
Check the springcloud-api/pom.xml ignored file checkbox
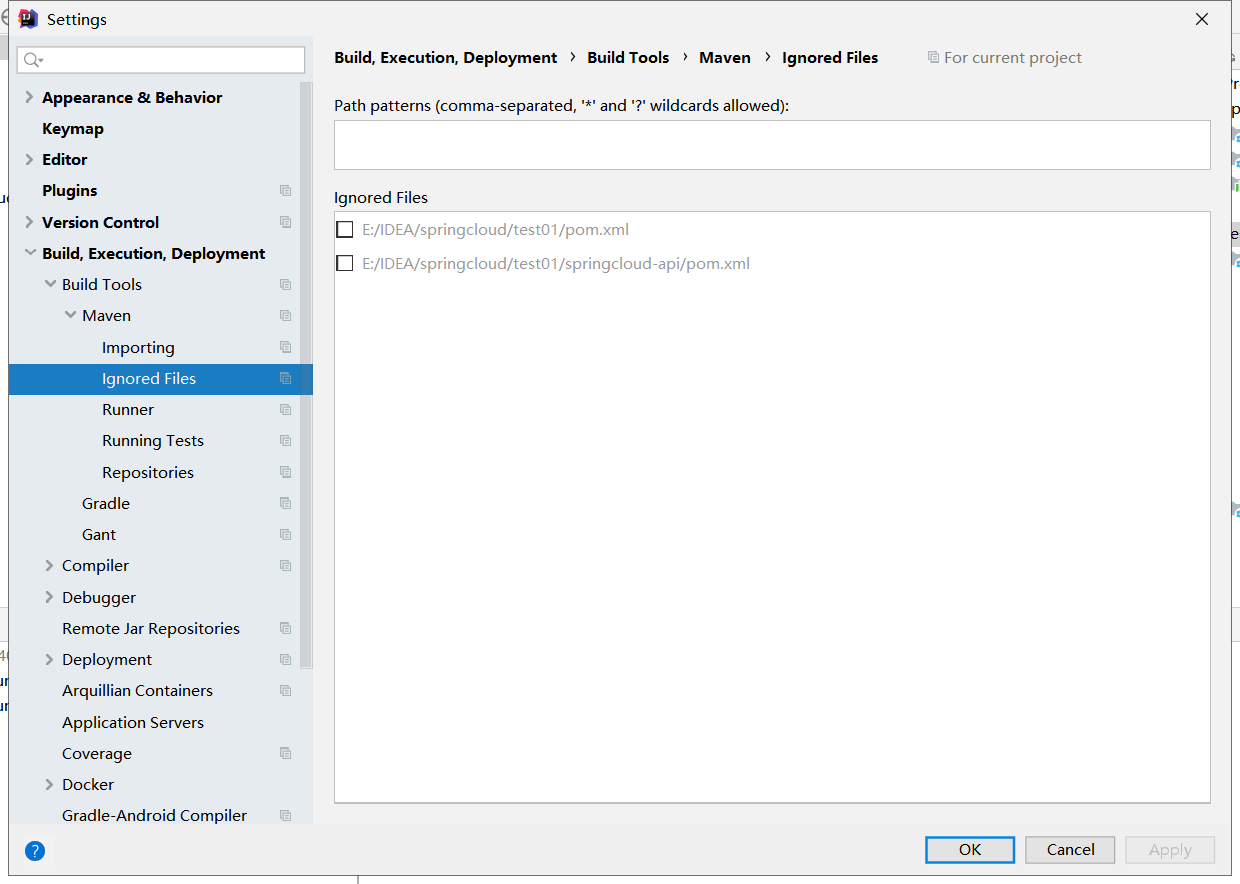(345, 264)
